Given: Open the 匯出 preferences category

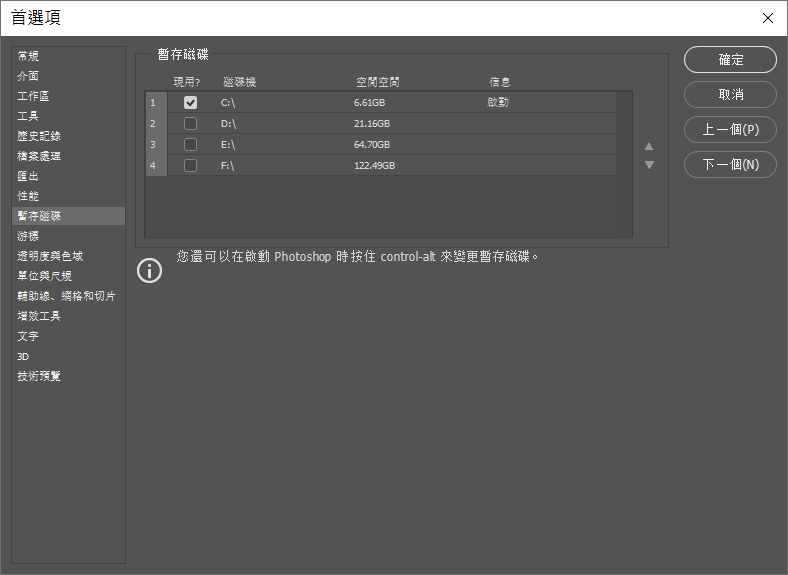Looking at the screenshot, I should pos(68,176).
